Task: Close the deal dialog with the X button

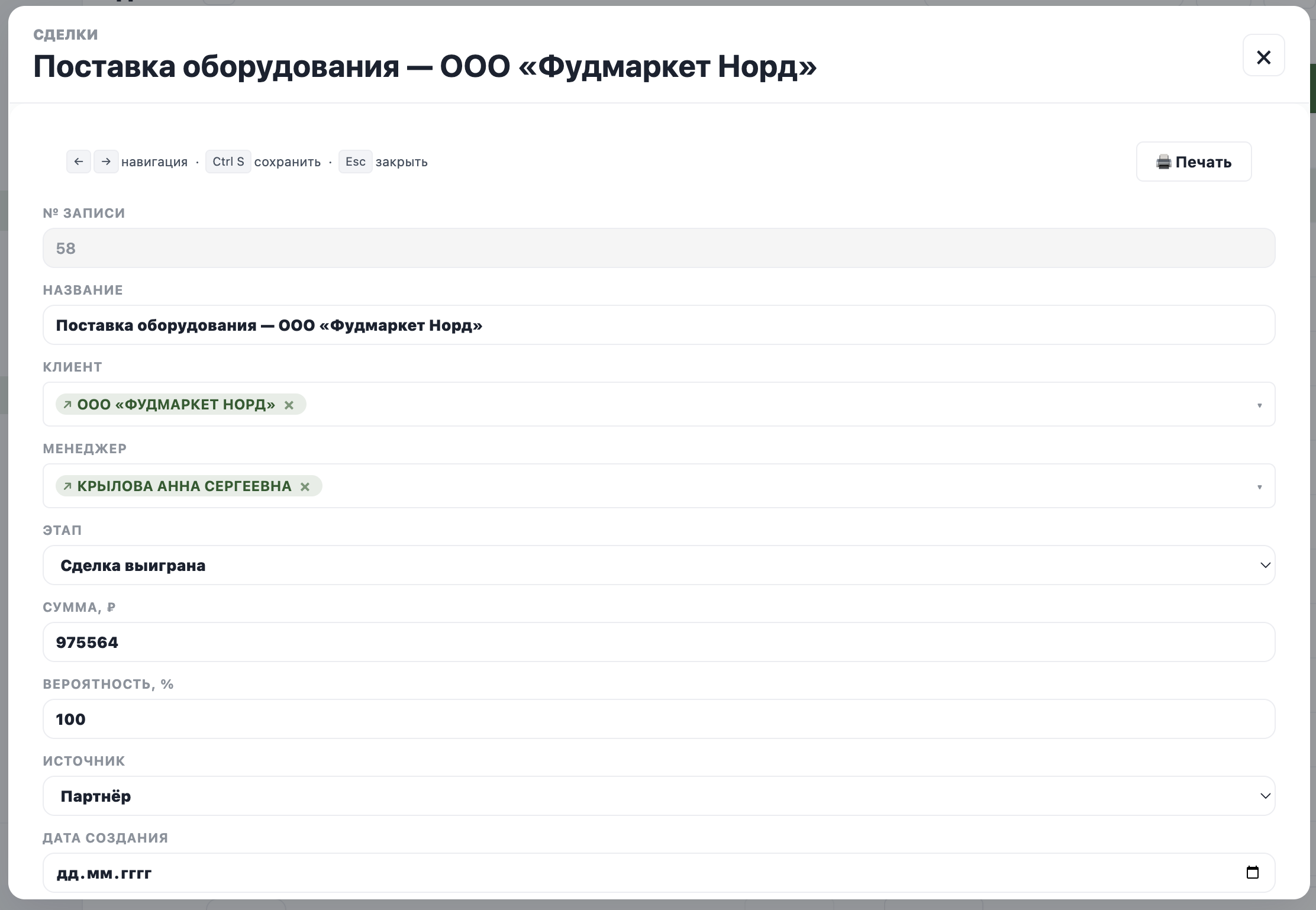Action: [x=1263, y=56]
